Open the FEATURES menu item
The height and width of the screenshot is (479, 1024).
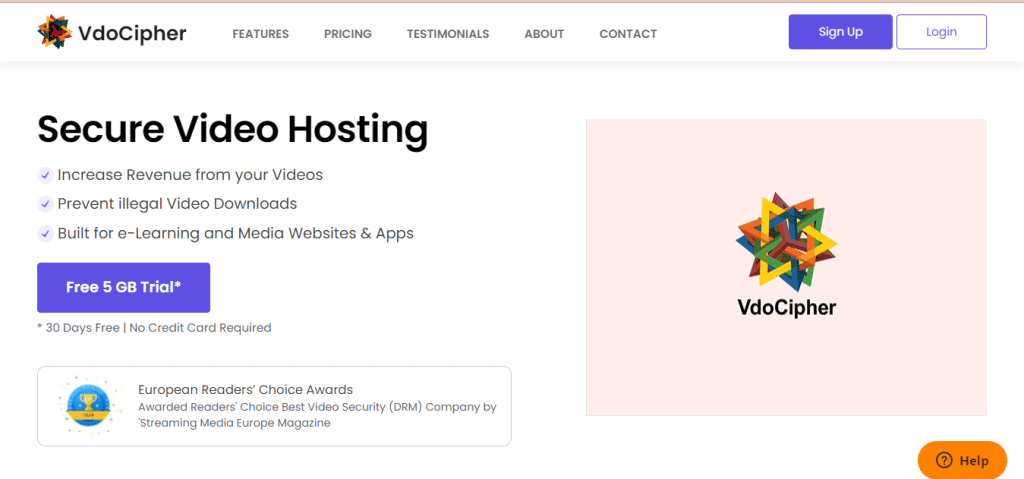pyautogui.click(x=260, y=34)
